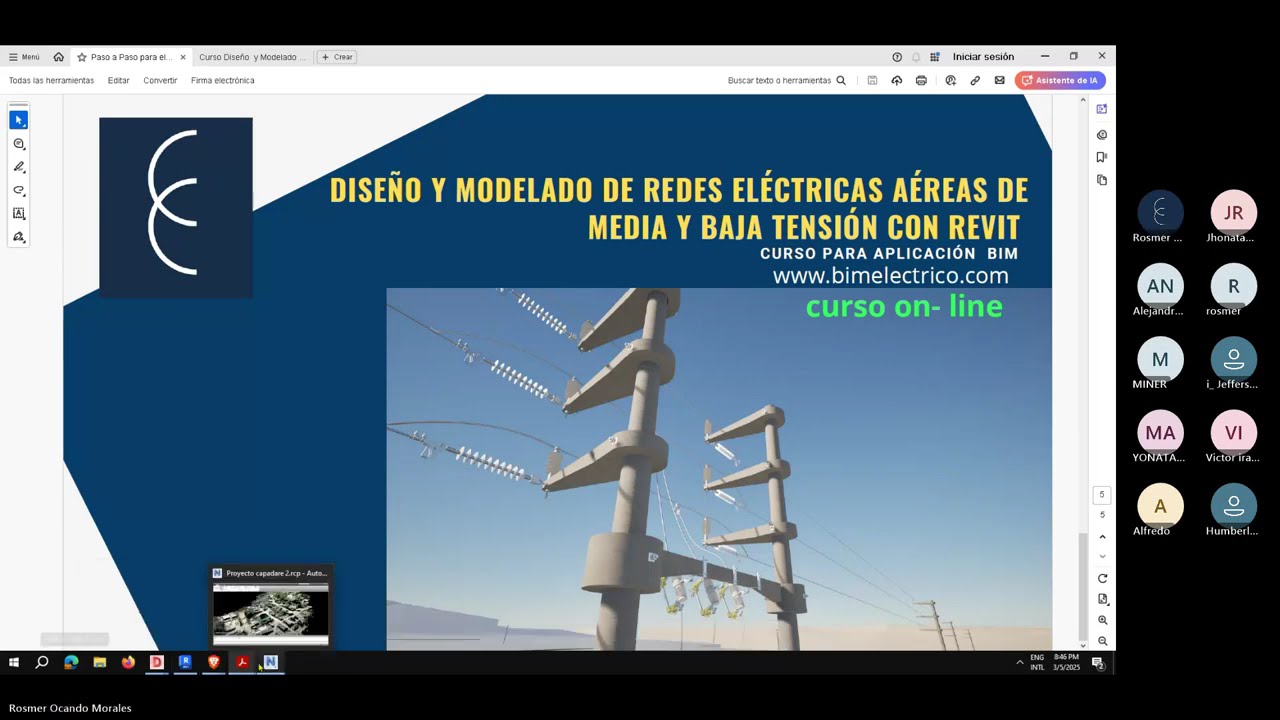Switch to Acrobat taskbar icon
This screenshot has width=1280, height=720.
242,662
